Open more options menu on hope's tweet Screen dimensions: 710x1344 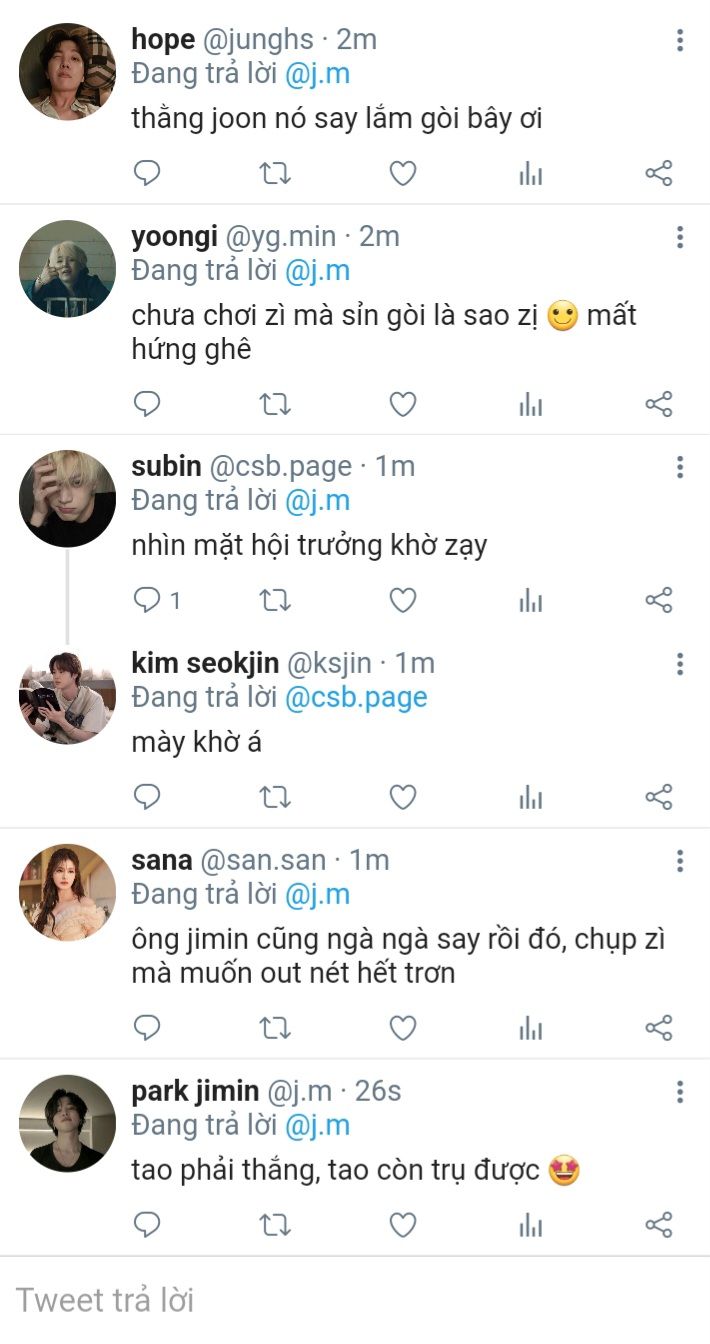tap(680, 40)
